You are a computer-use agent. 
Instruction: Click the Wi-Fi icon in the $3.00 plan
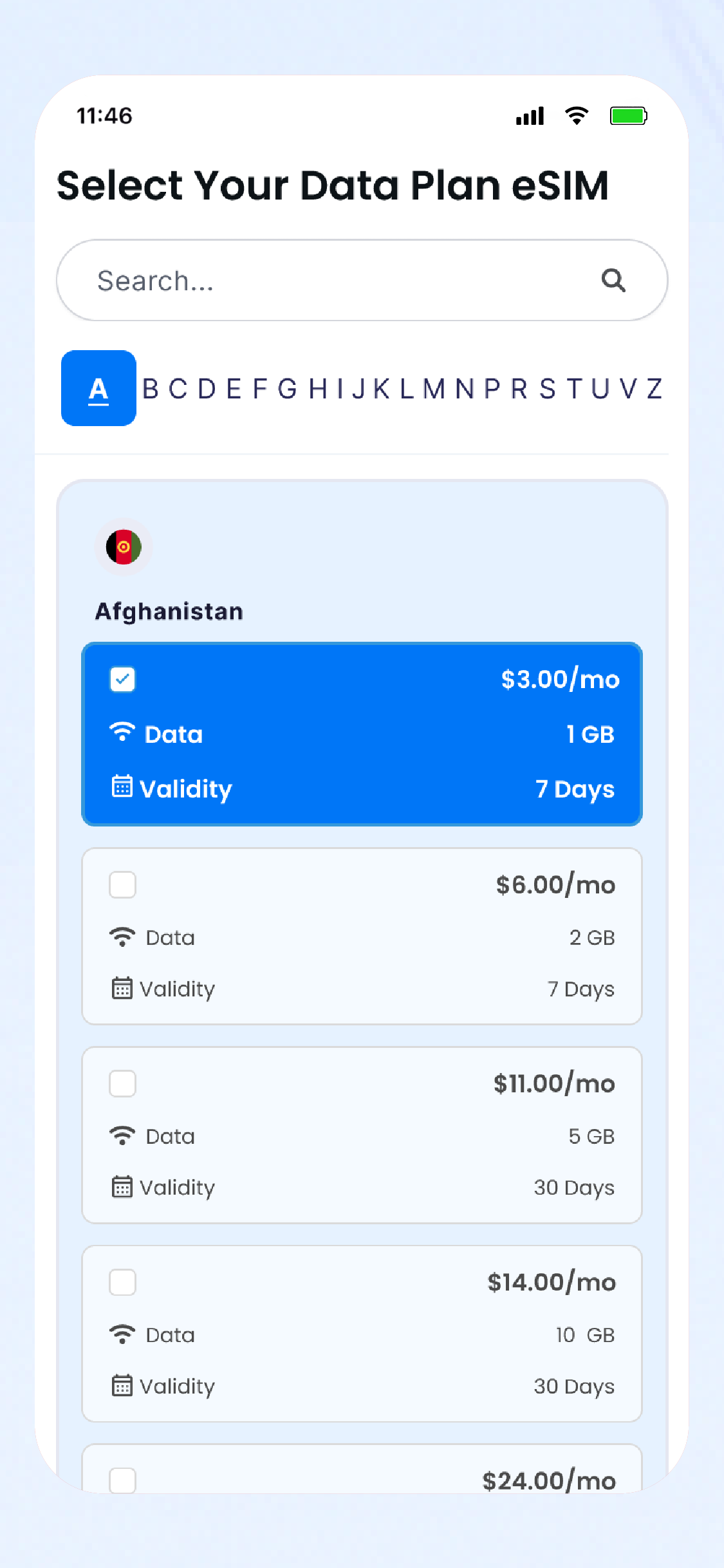pos(122,733)
